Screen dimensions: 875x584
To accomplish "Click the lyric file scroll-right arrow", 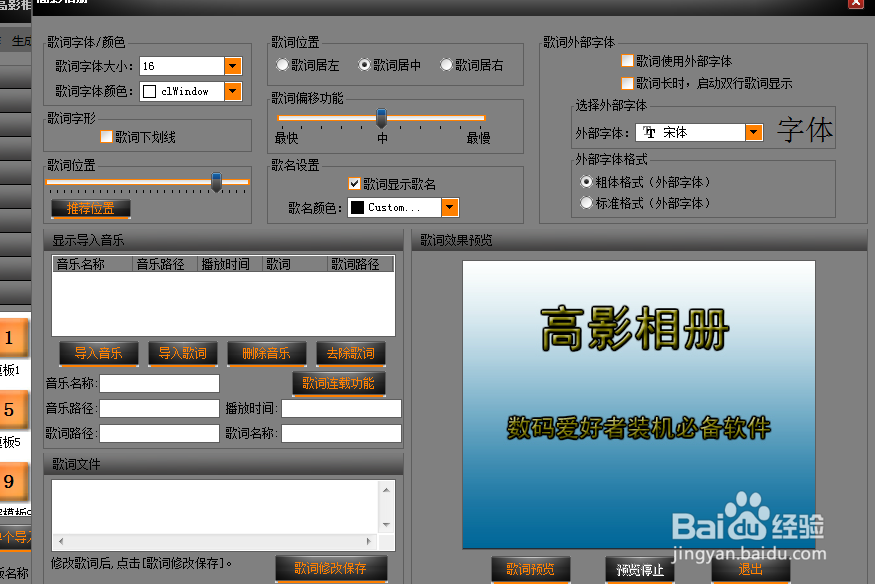I will click(369, 541).
